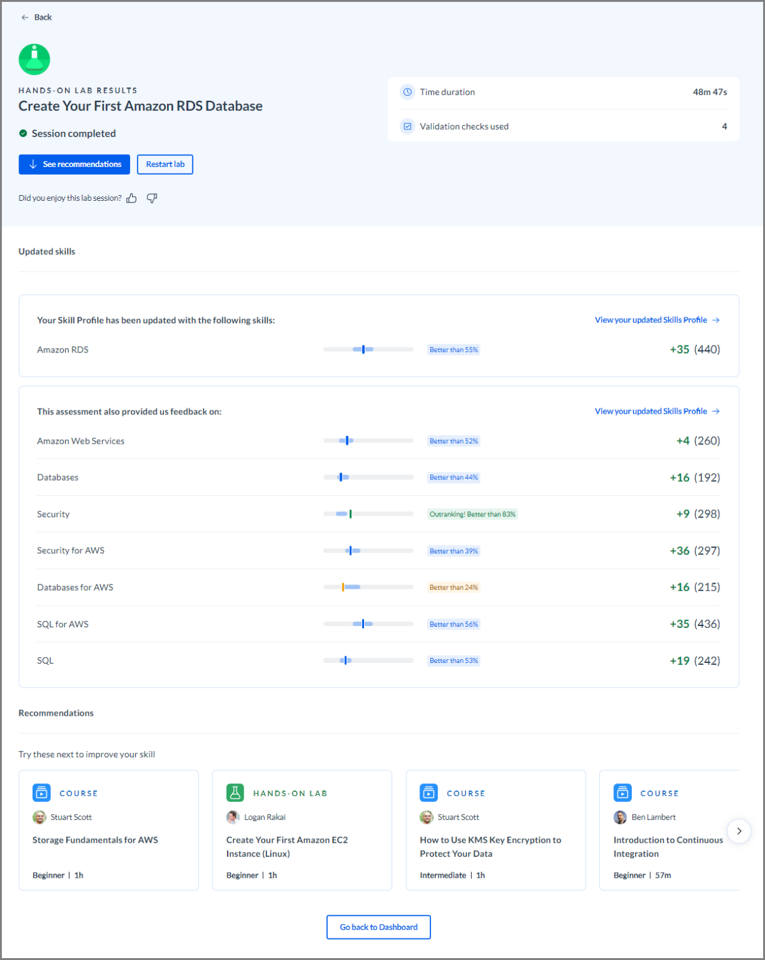Click the 'Better than 44%' badge
765x960 pixels.
(453, 478)
